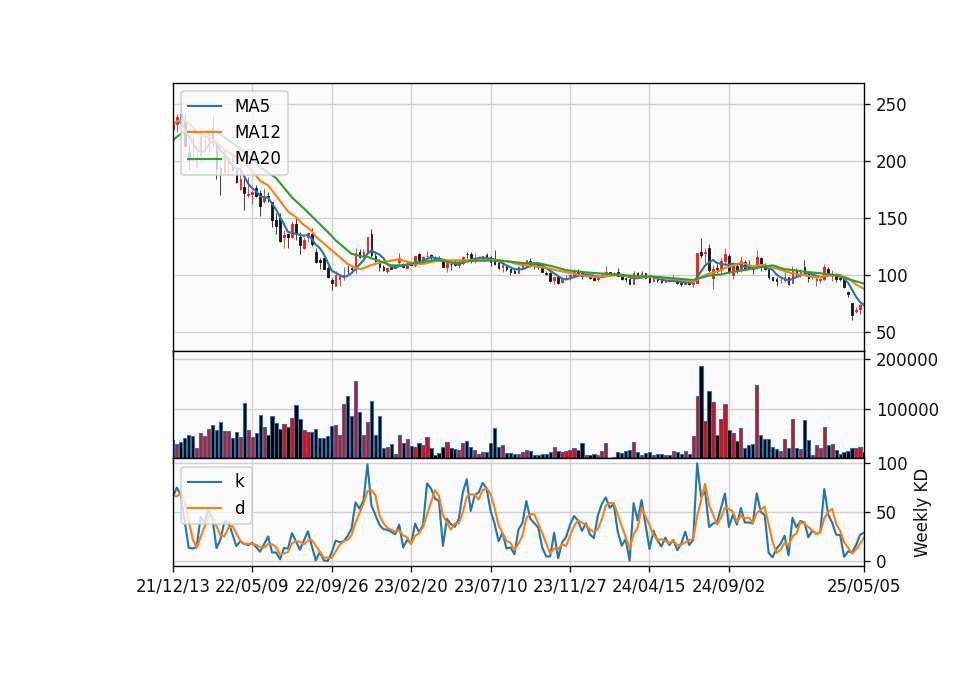Click the 150 price axis label
The width and height of the screenshot is (960, 690).
891,219
